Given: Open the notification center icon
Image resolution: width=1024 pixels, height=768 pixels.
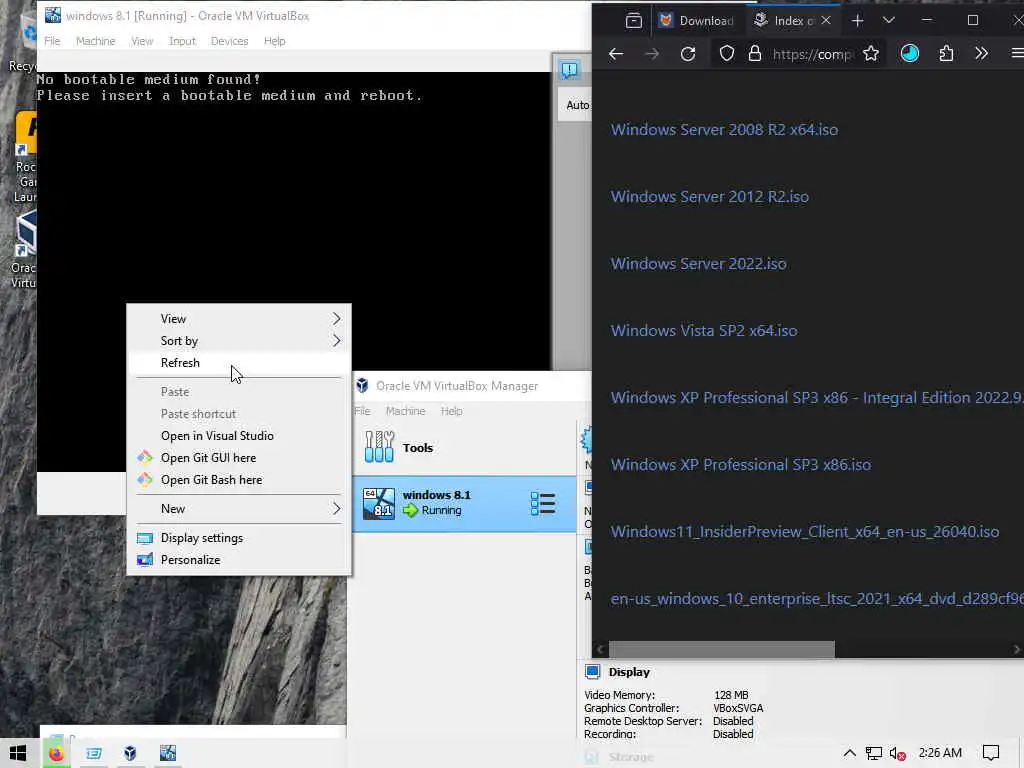Looking at the screenshot, I should point(991,753).
